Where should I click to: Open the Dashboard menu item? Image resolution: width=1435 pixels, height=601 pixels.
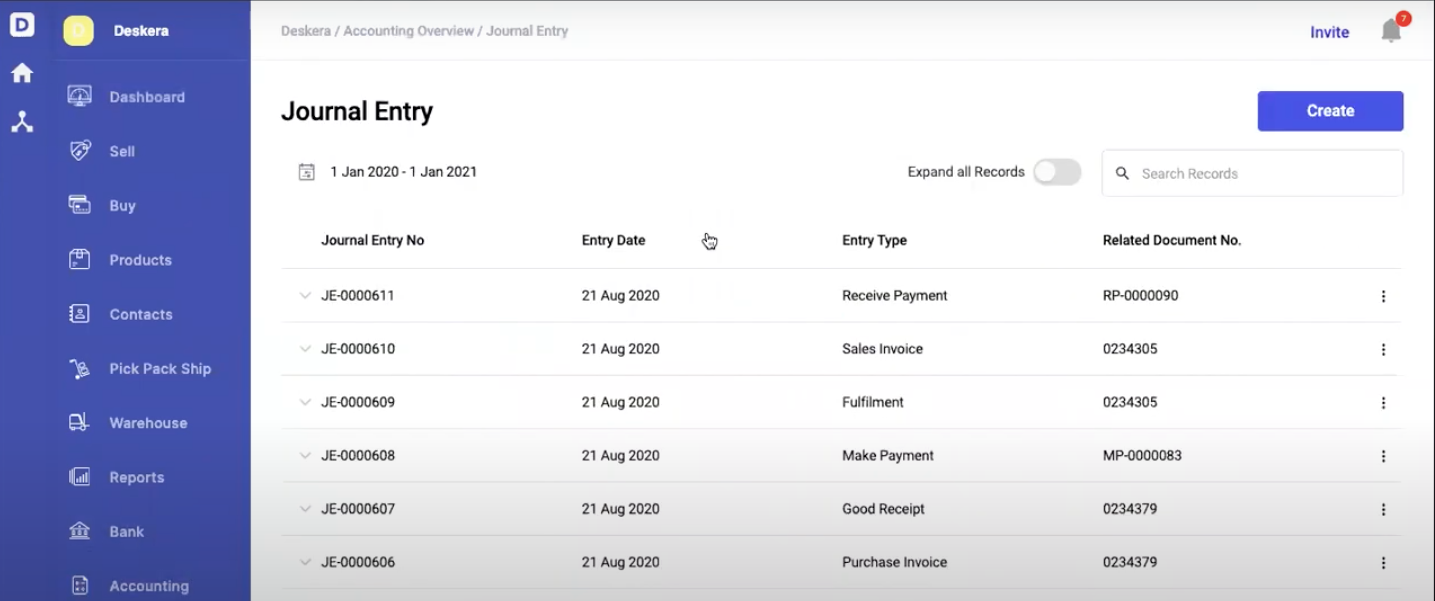(x=147, y=97)
